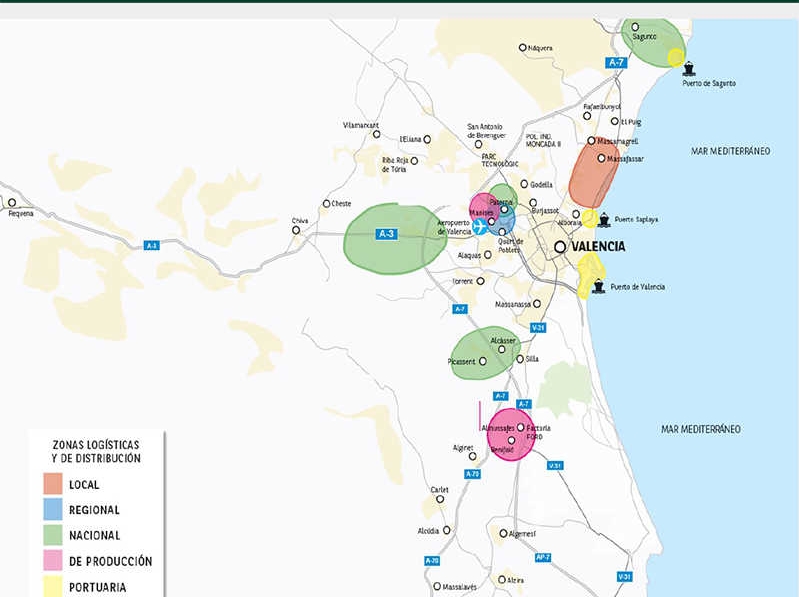Click the Requena town marker
This screenshot has width=799, height=597.
(x=12, y=202)
